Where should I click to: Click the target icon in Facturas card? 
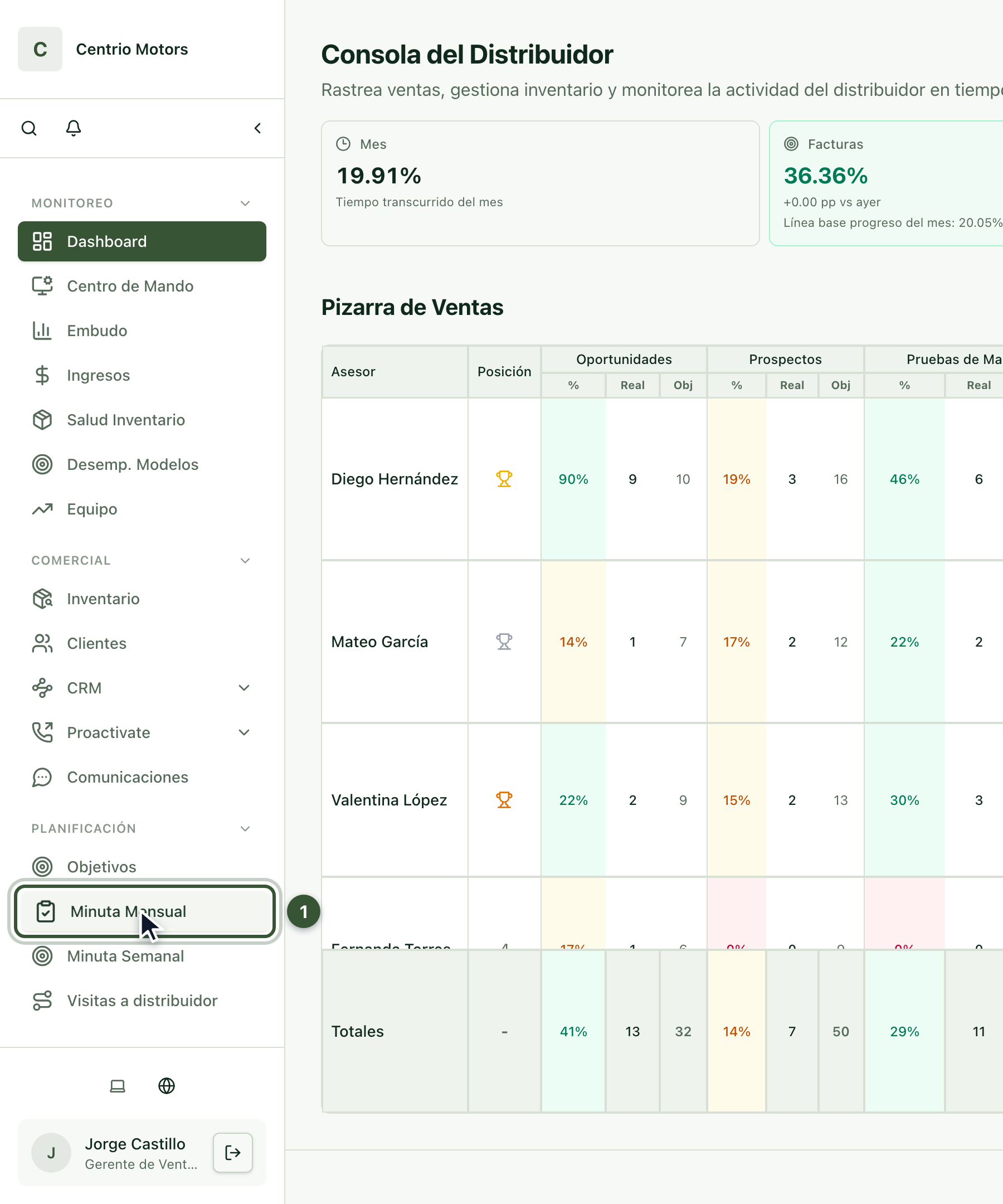791,144
